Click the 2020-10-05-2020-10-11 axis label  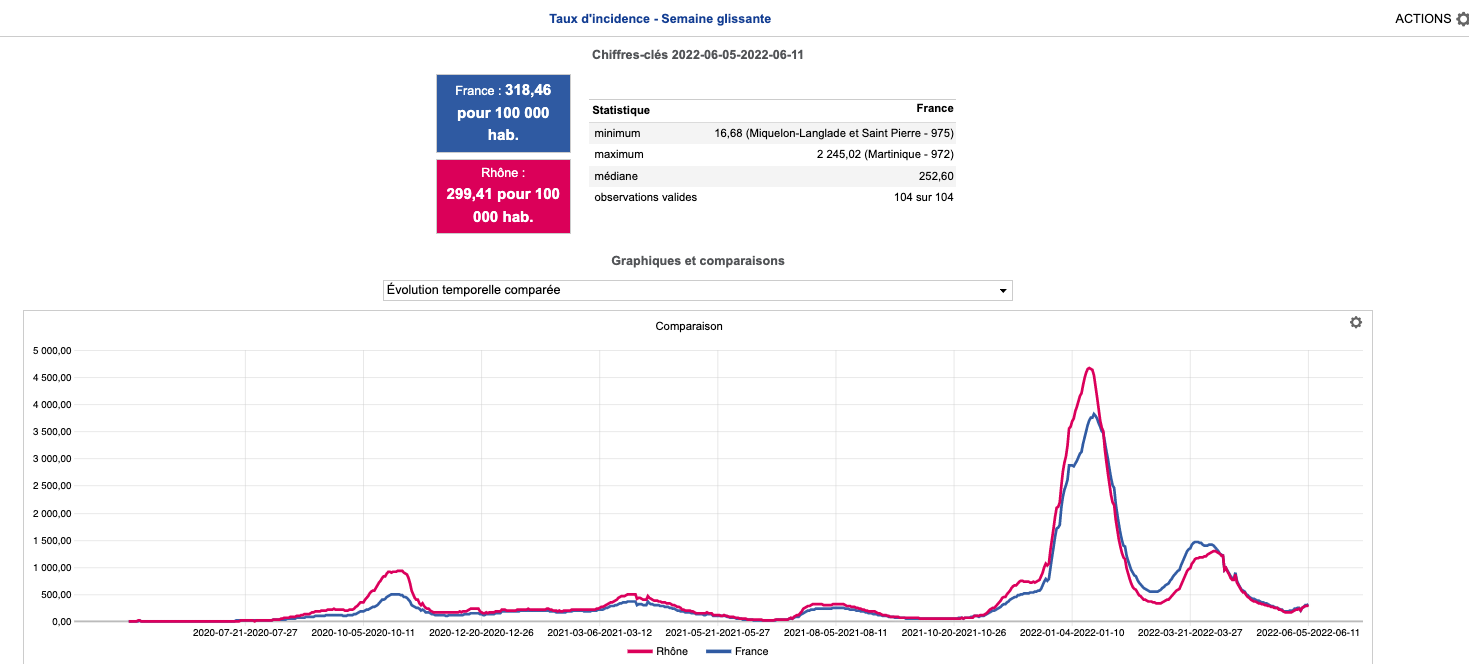(363, 632)
